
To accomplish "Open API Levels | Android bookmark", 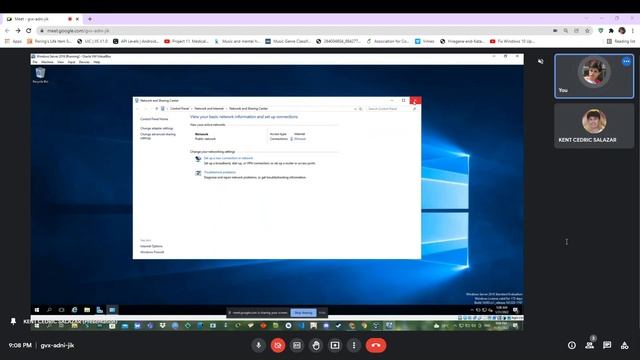I will click(x=136, y=41).
